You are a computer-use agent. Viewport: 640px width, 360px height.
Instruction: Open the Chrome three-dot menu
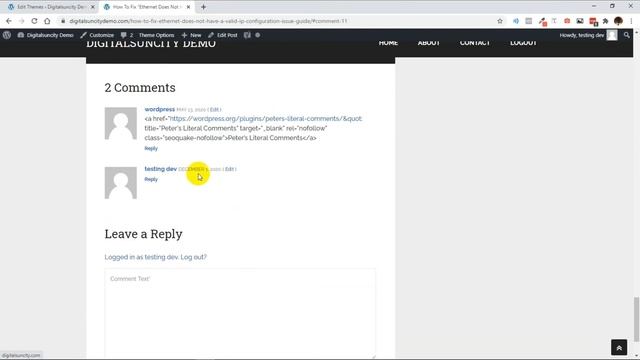tap(631, 21)
